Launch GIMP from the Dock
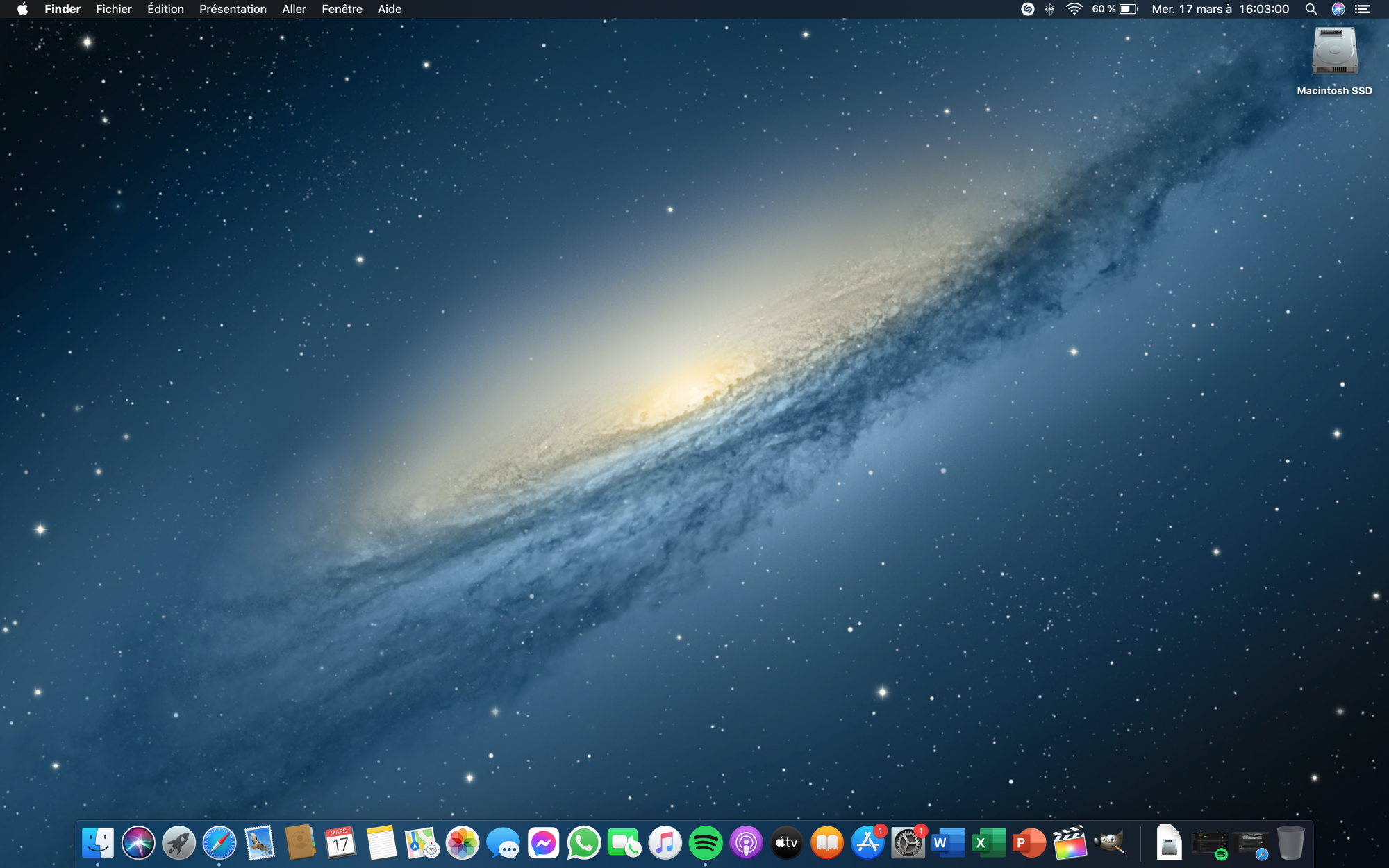 coord(1110,843)
